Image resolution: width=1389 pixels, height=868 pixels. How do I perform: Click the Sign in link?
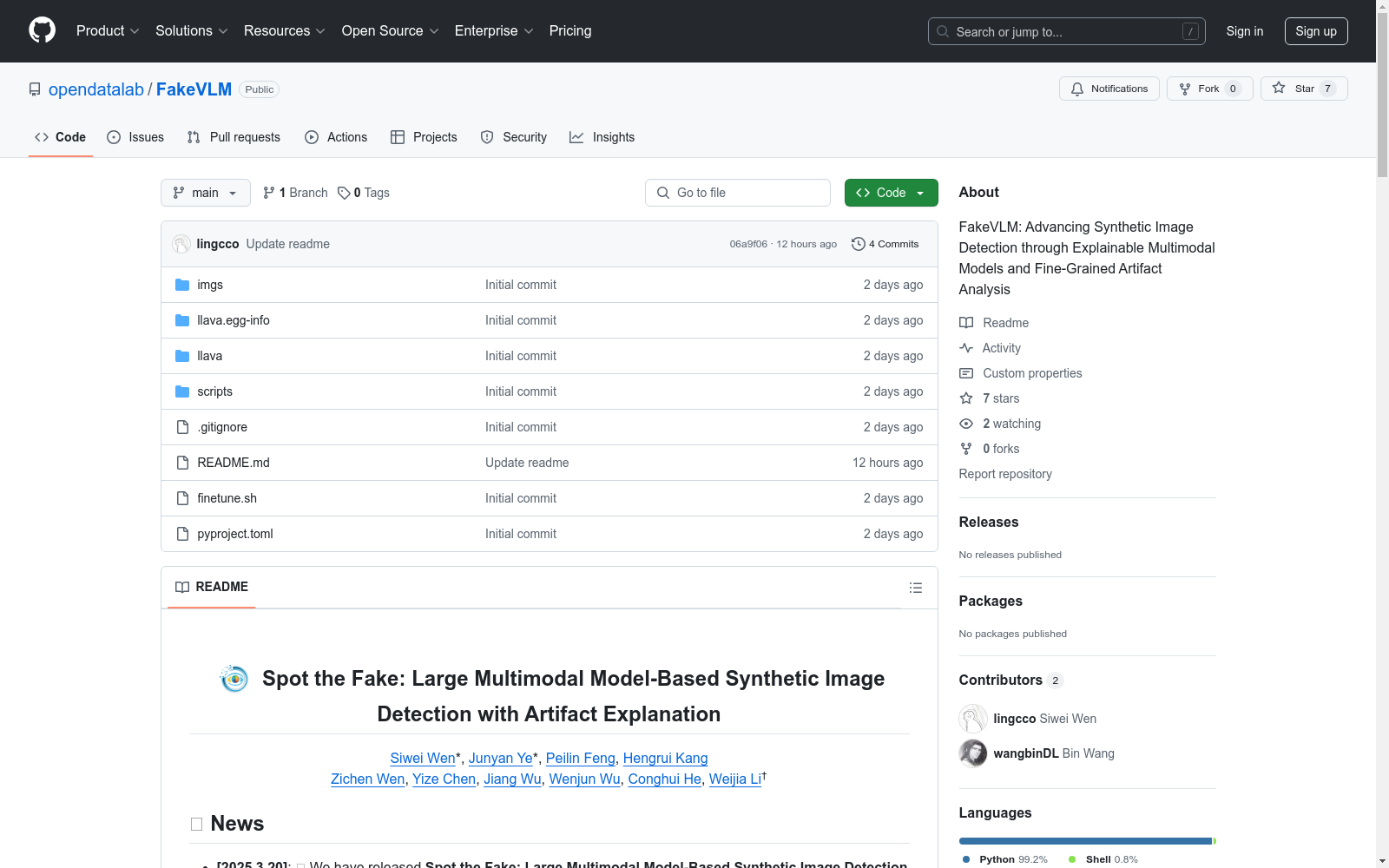(x=1245, y=31)
